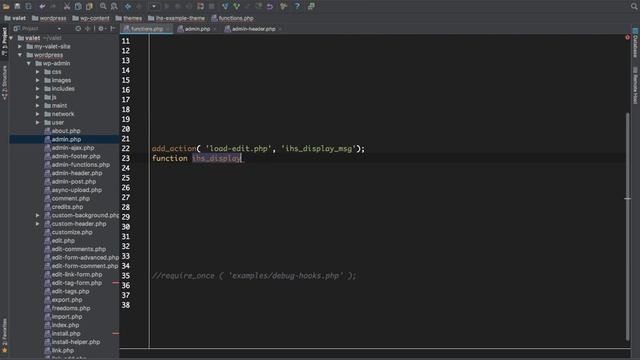
Task: Click Scroll from Source target icon
Action: (78, 29)
